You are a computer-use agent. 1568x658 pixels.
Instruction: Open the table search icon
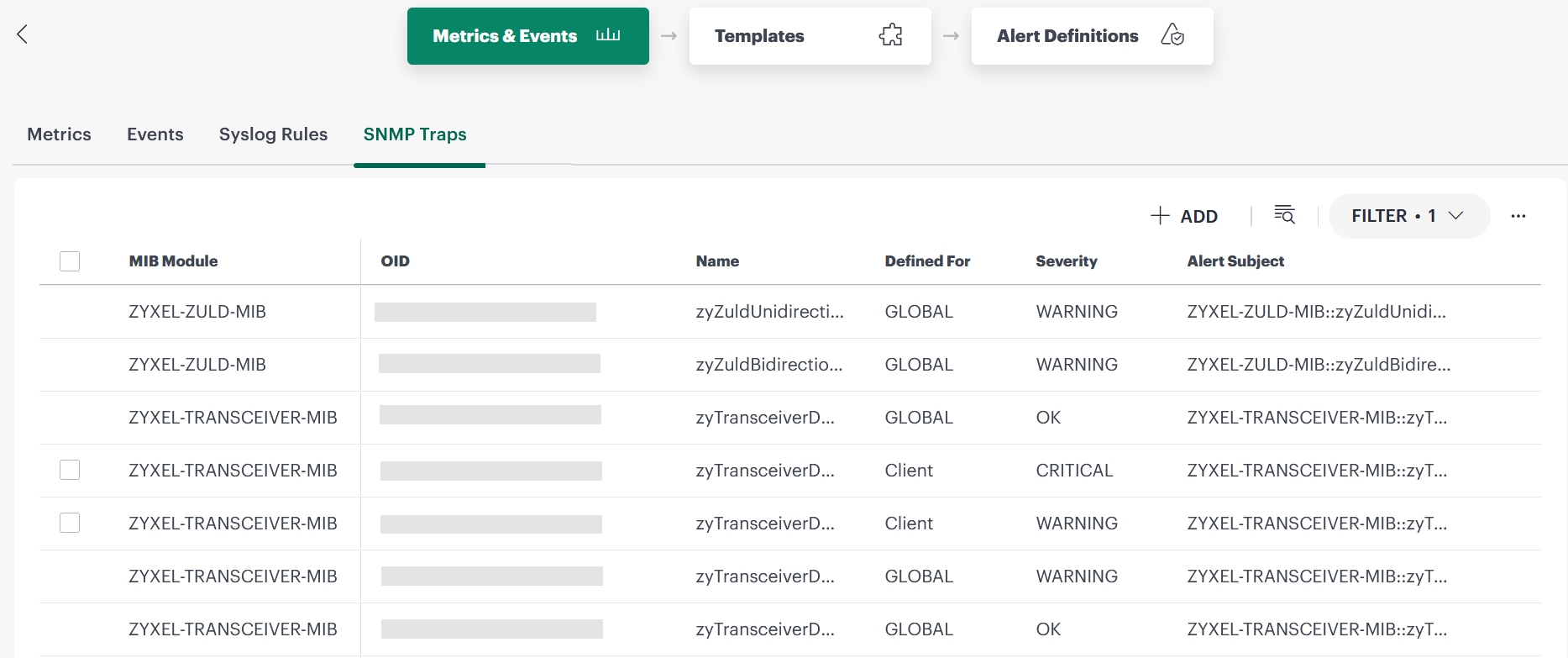[1284, 215]
